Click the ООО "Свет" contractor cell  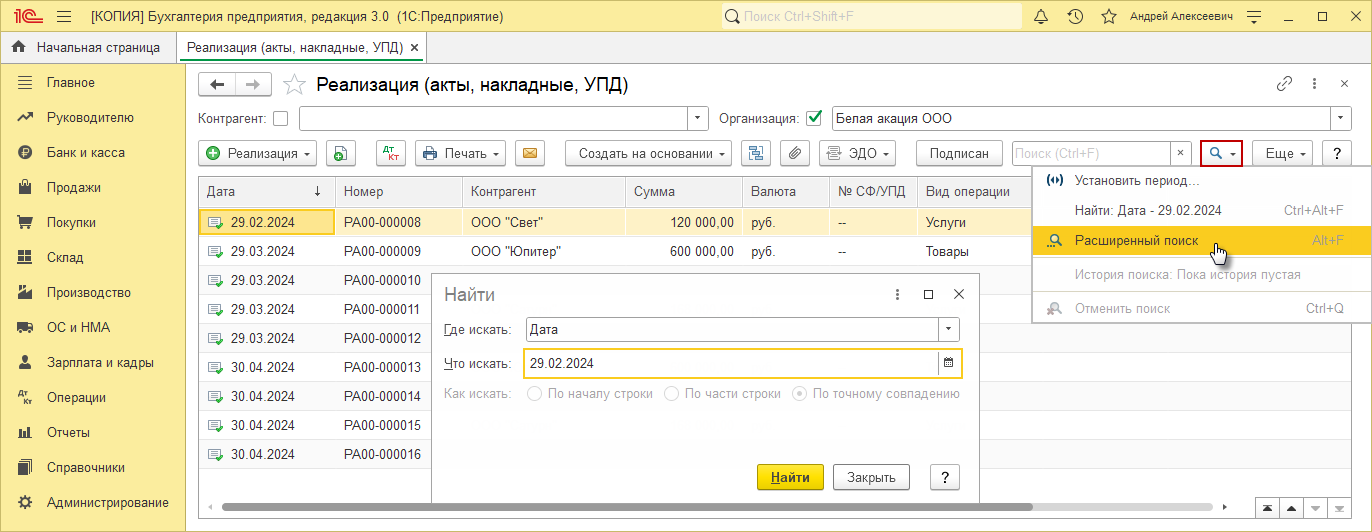(x=545, y=222)
